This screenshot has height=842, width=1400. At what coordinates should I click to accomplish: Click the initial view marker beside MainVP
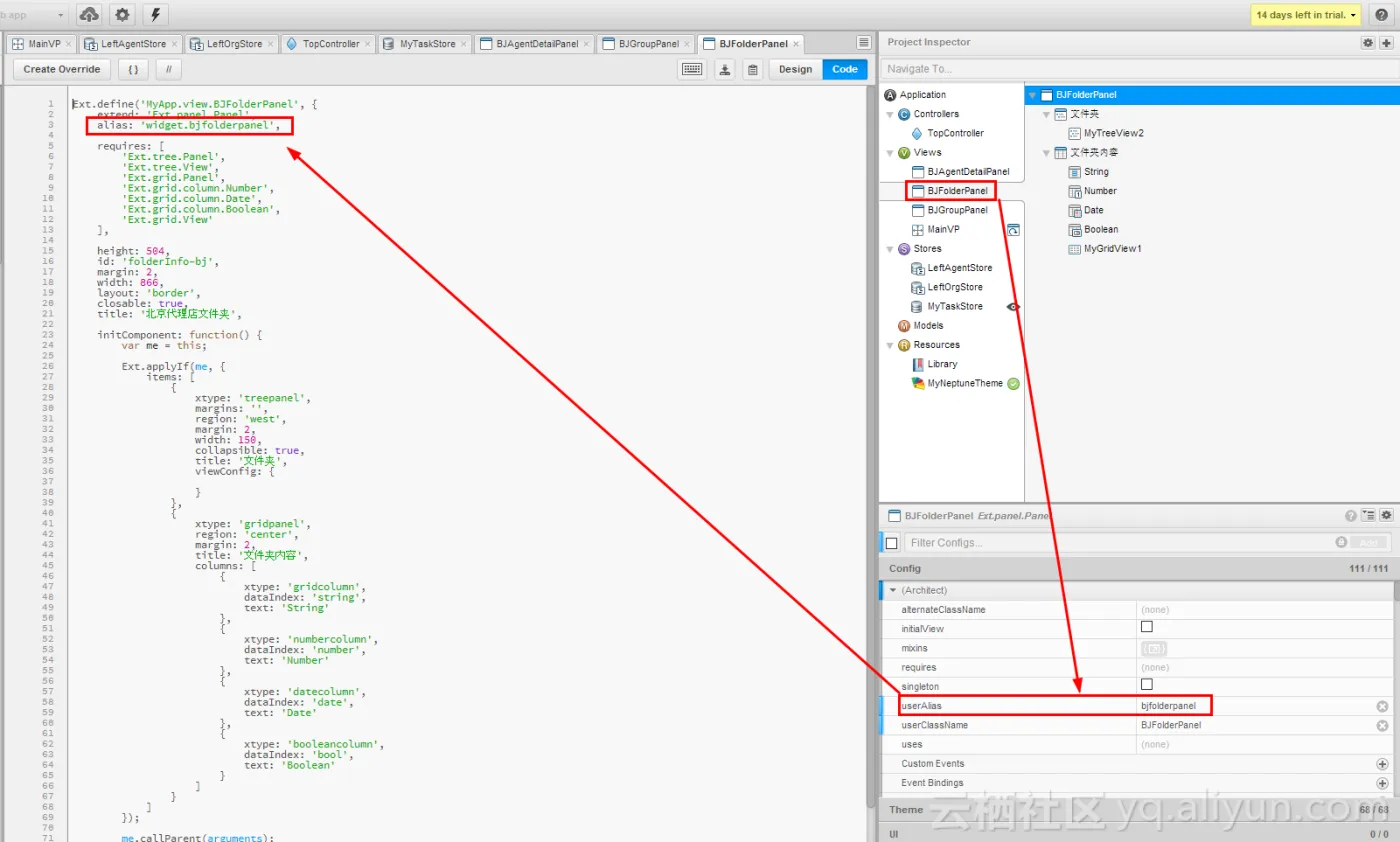[x=1013, y=229]
